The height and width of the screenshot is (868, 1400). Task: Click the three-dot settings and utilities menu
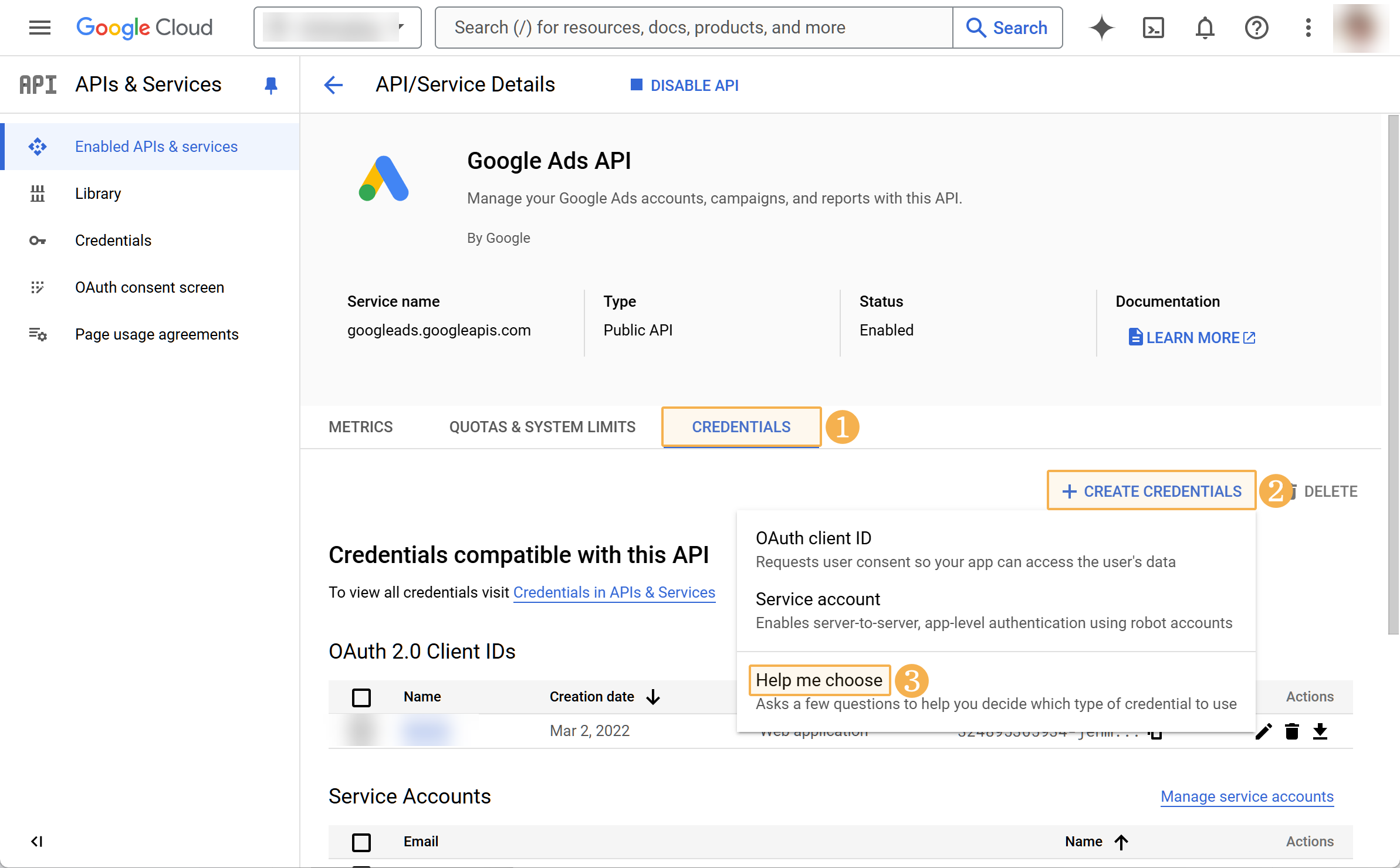1308,28
